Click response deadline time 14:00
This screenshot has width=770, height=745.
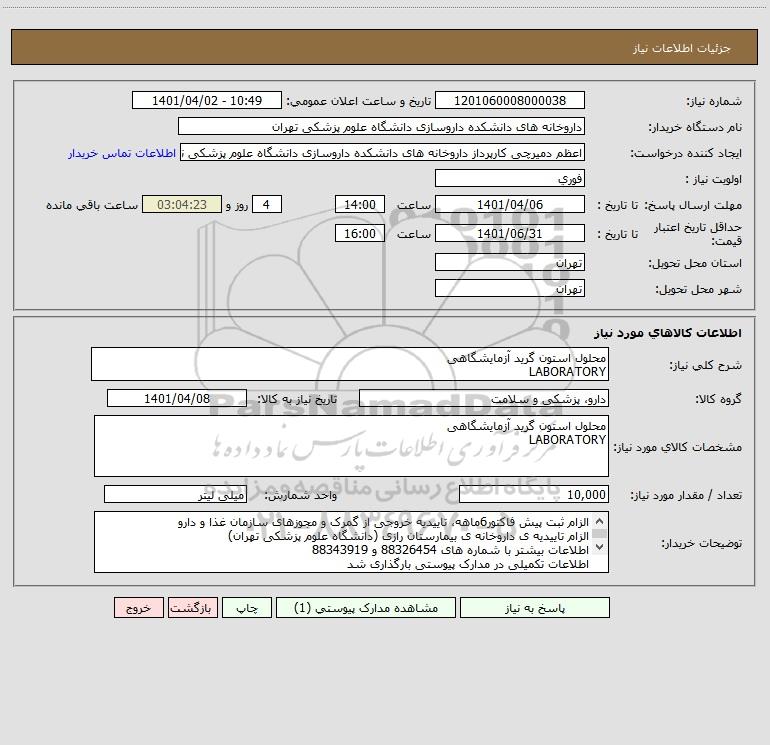[359, 204]
